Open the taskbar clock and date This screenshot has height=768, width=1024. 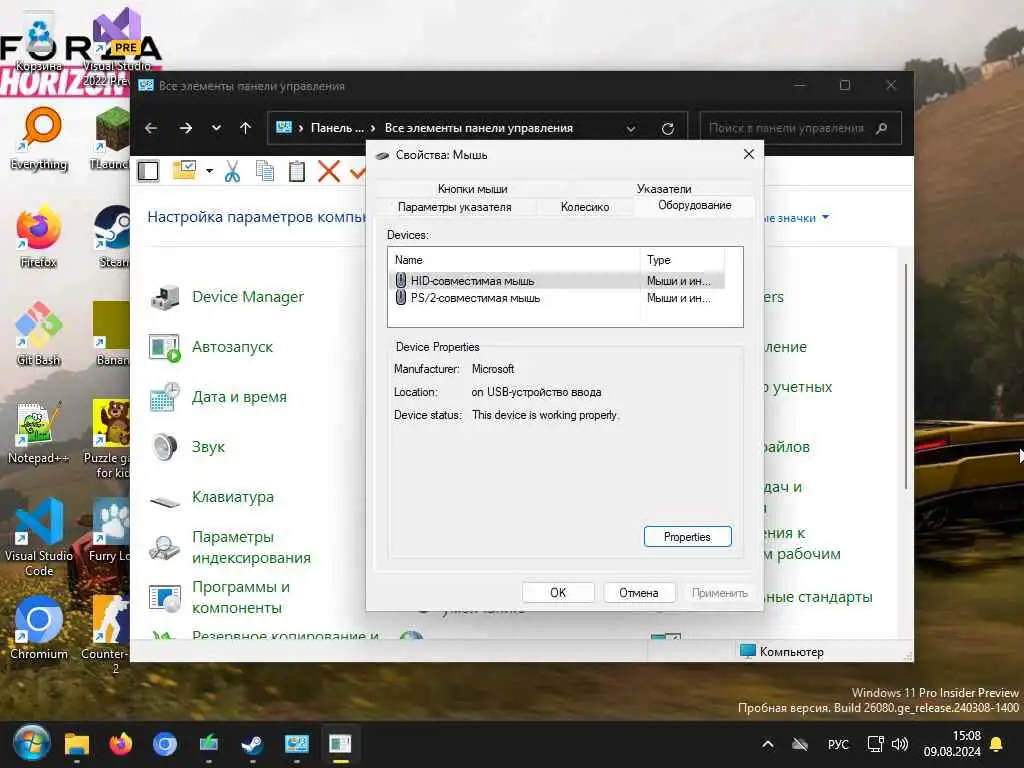pyautogui.click(x=952, y=744)
